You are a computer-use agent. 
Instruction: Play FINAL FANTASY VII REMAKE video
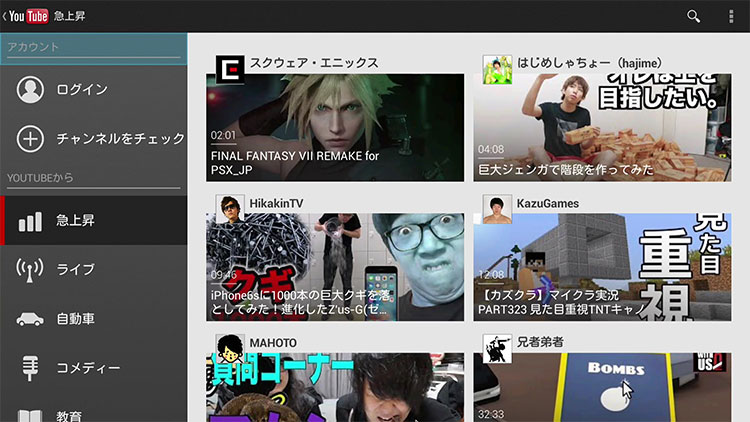pos(335,127)
